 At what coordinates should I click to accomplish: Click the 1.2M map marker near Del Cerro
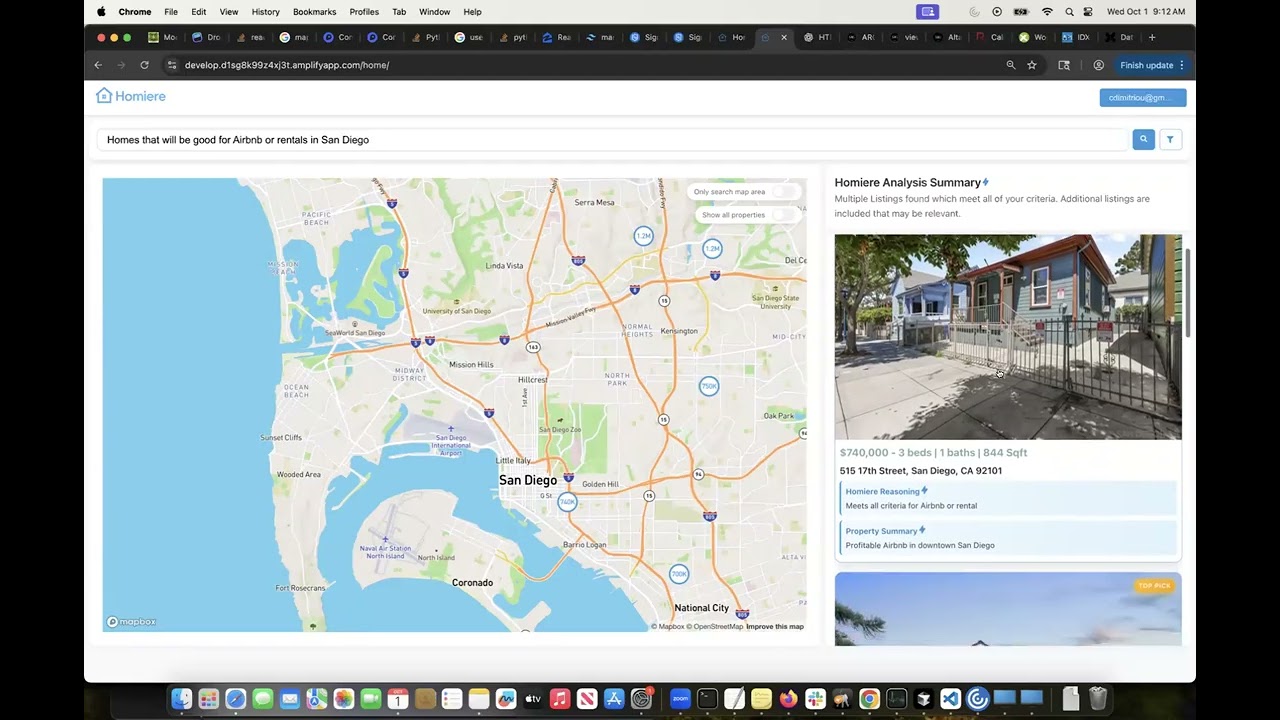pos(712,248)
